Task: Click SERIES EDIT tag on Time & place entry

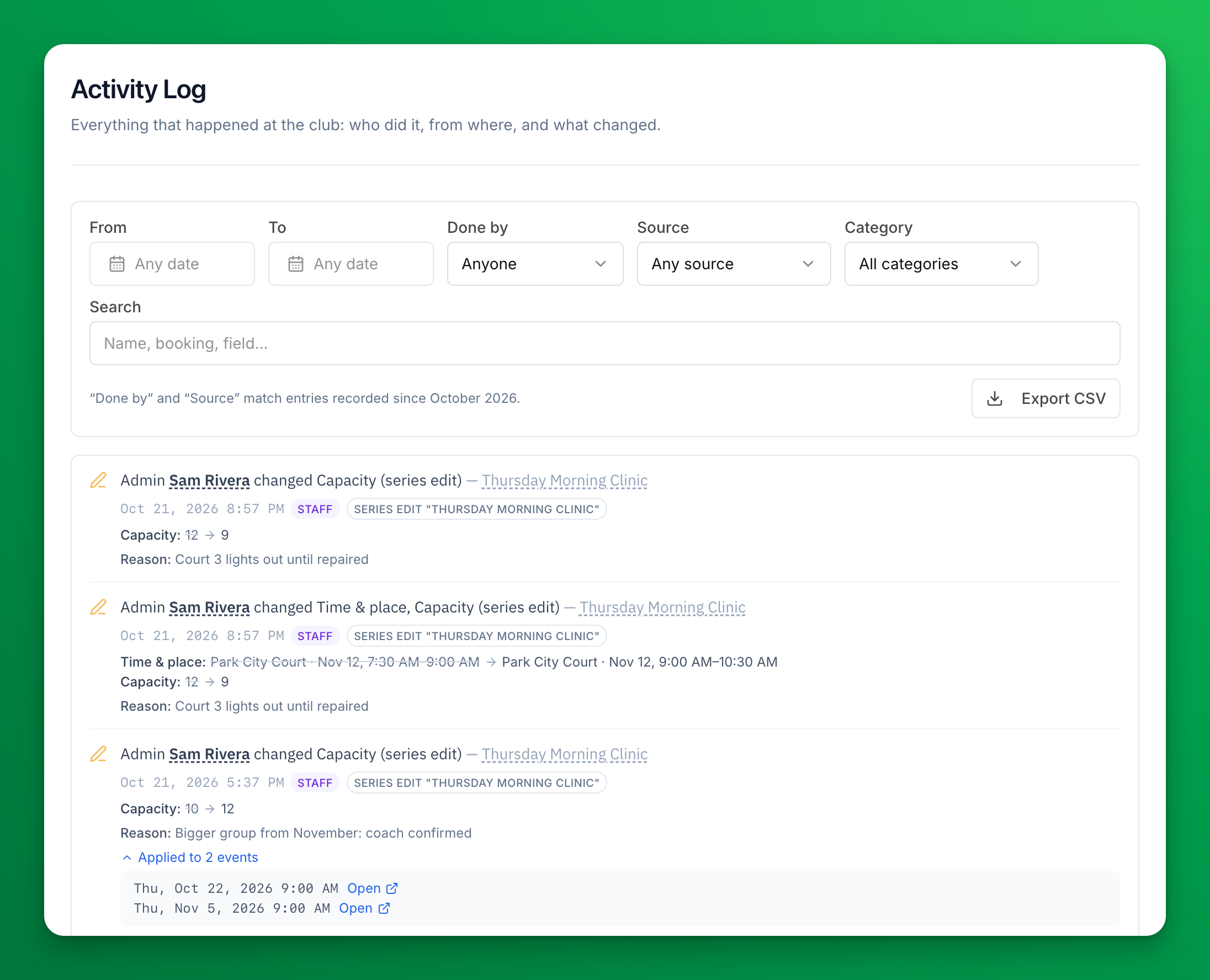Action: pos(476,636)
